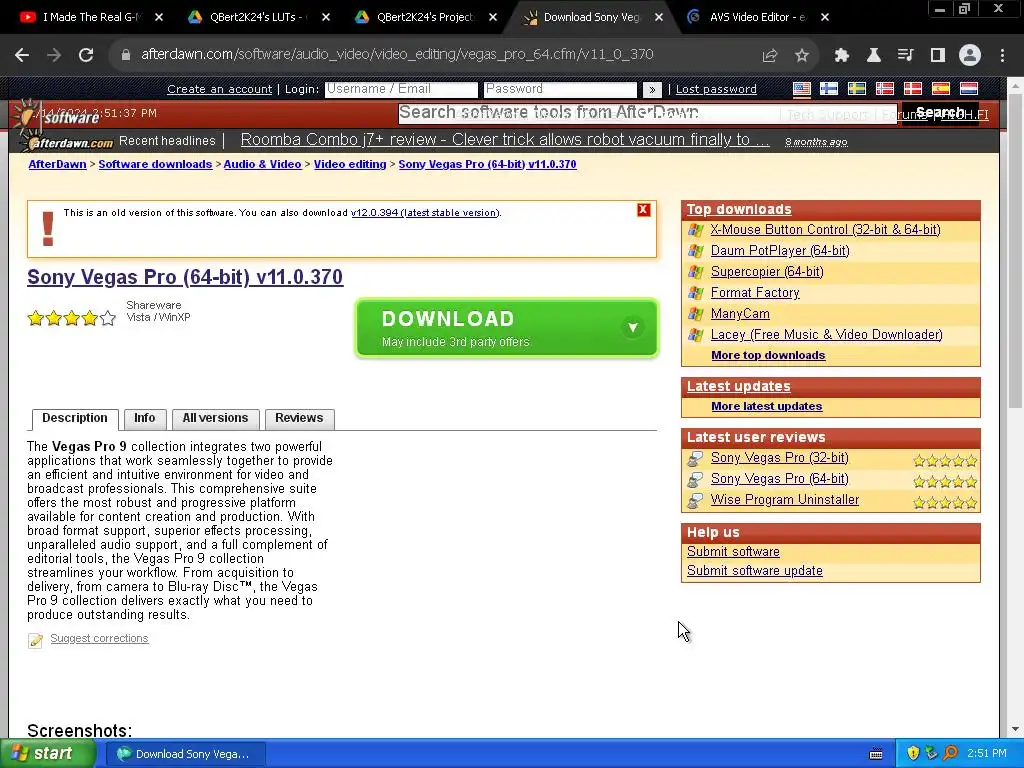Select the Finnish flag language
Image resolution: width=1024 pixels, height=768 pixels.
point(829,89)
